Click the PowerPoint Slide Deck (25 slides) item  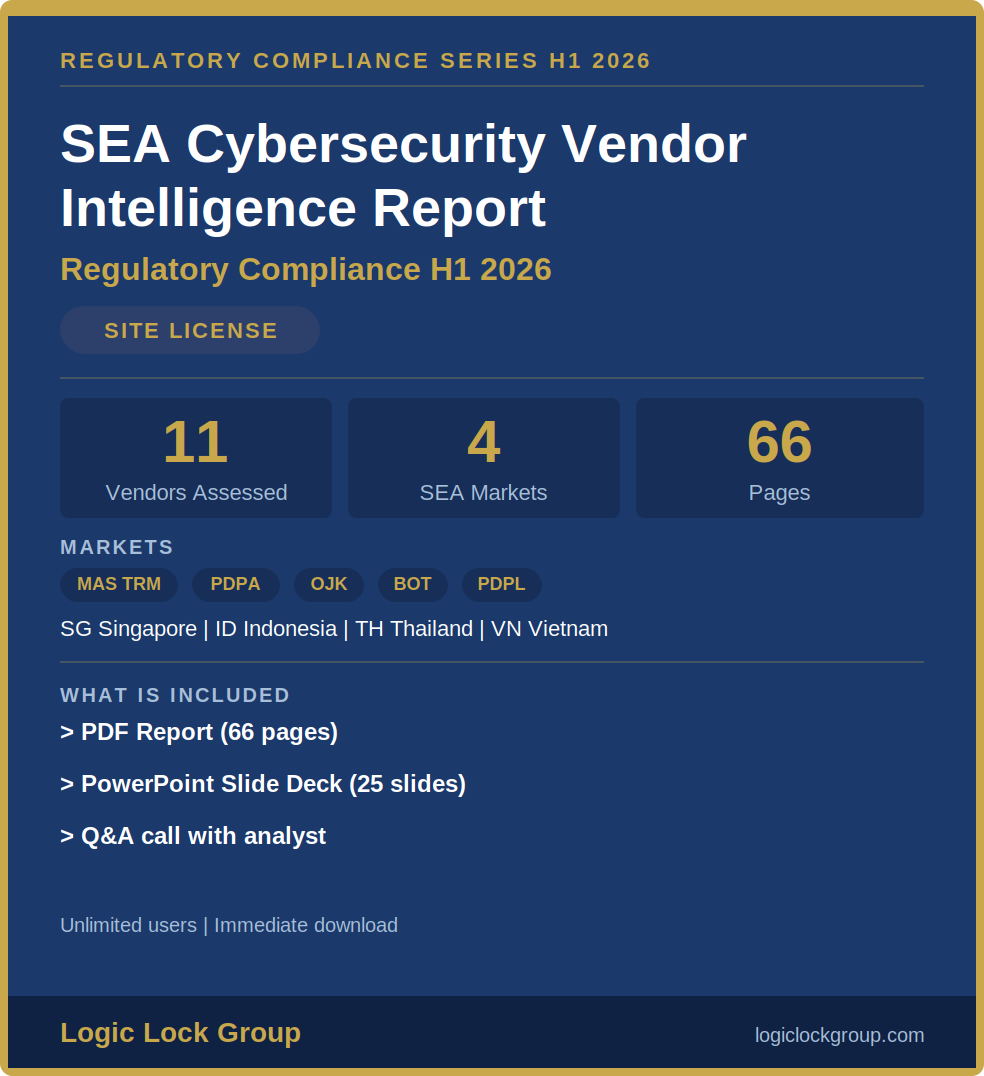pyautogui.click(x=263, y=784)
